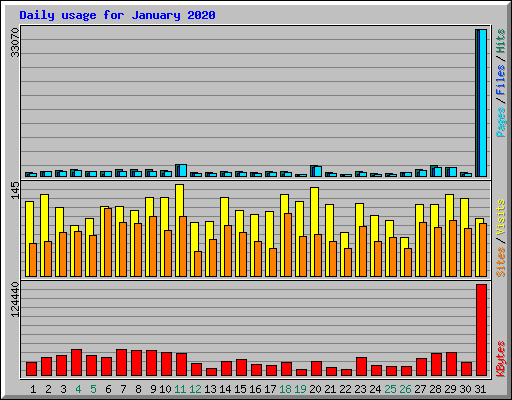
Task: Click the red KBytes bar for day 4
Action: (x=76, y=363)
